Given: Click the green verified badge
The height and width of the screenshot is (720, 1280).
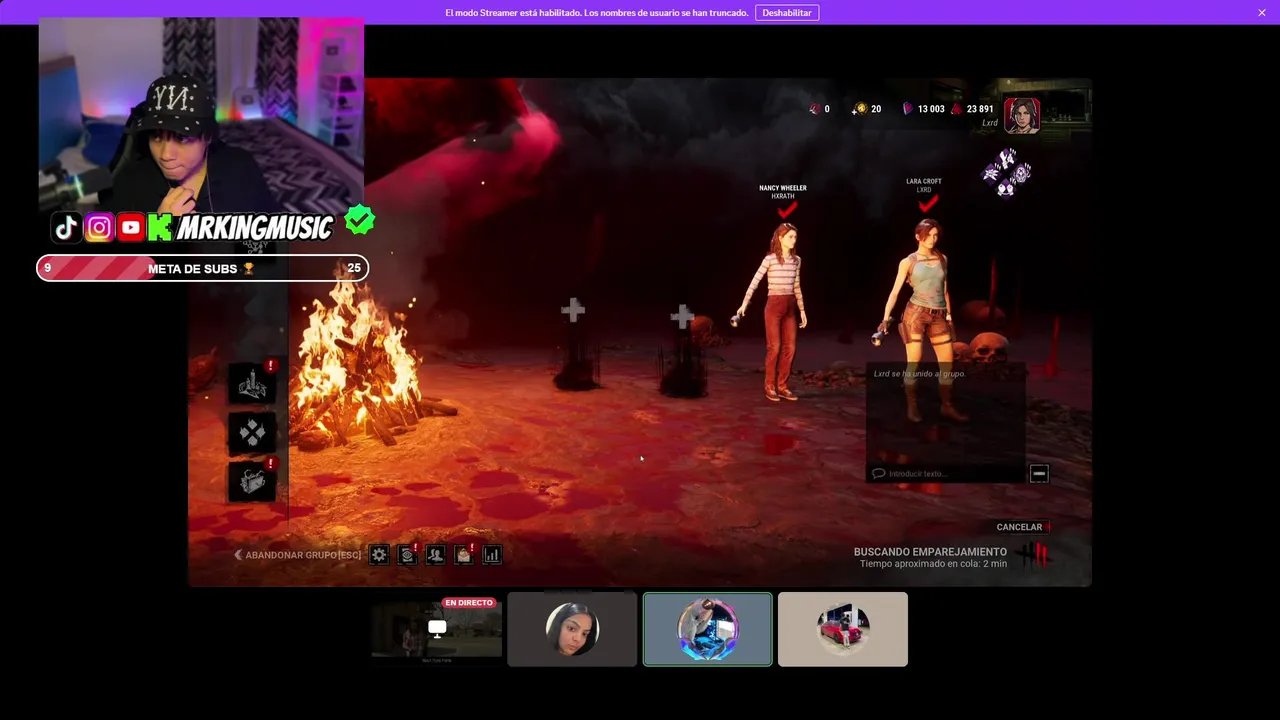Looking at the screenshot, I should pyautogui.click(x=359, y=220).
